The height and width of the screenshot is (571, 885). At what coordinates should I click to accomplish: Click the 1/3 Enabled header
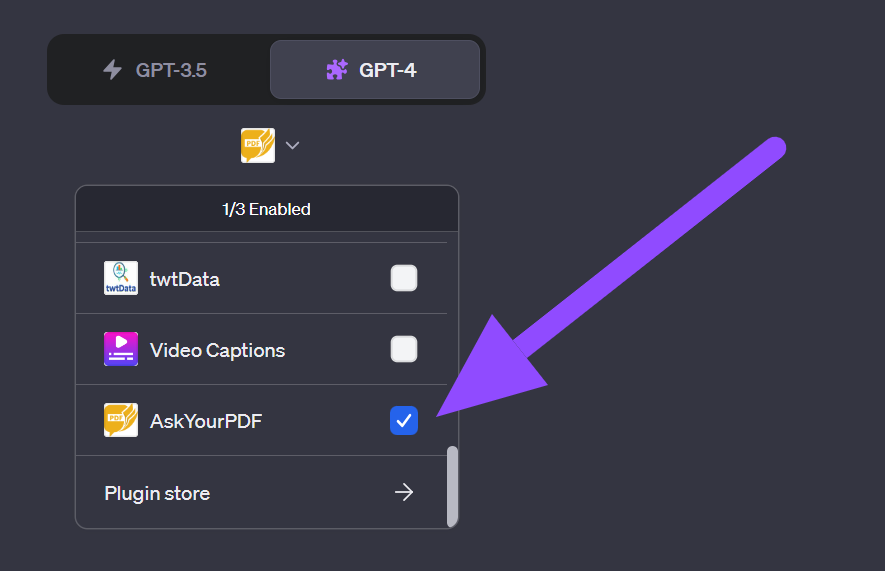(266, 210)
